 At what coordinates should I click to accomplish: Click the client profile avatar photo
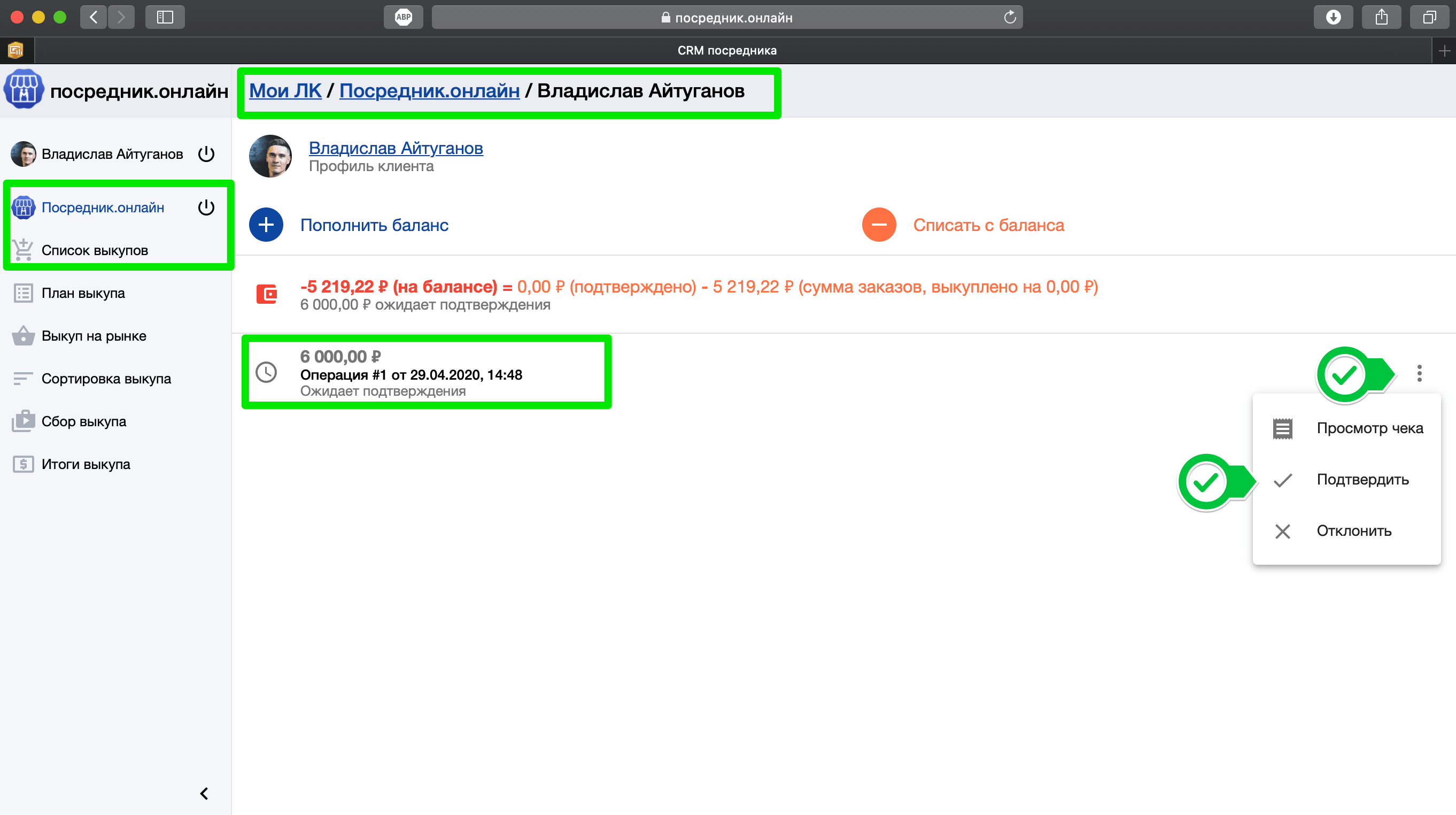(x=271, y=157)
